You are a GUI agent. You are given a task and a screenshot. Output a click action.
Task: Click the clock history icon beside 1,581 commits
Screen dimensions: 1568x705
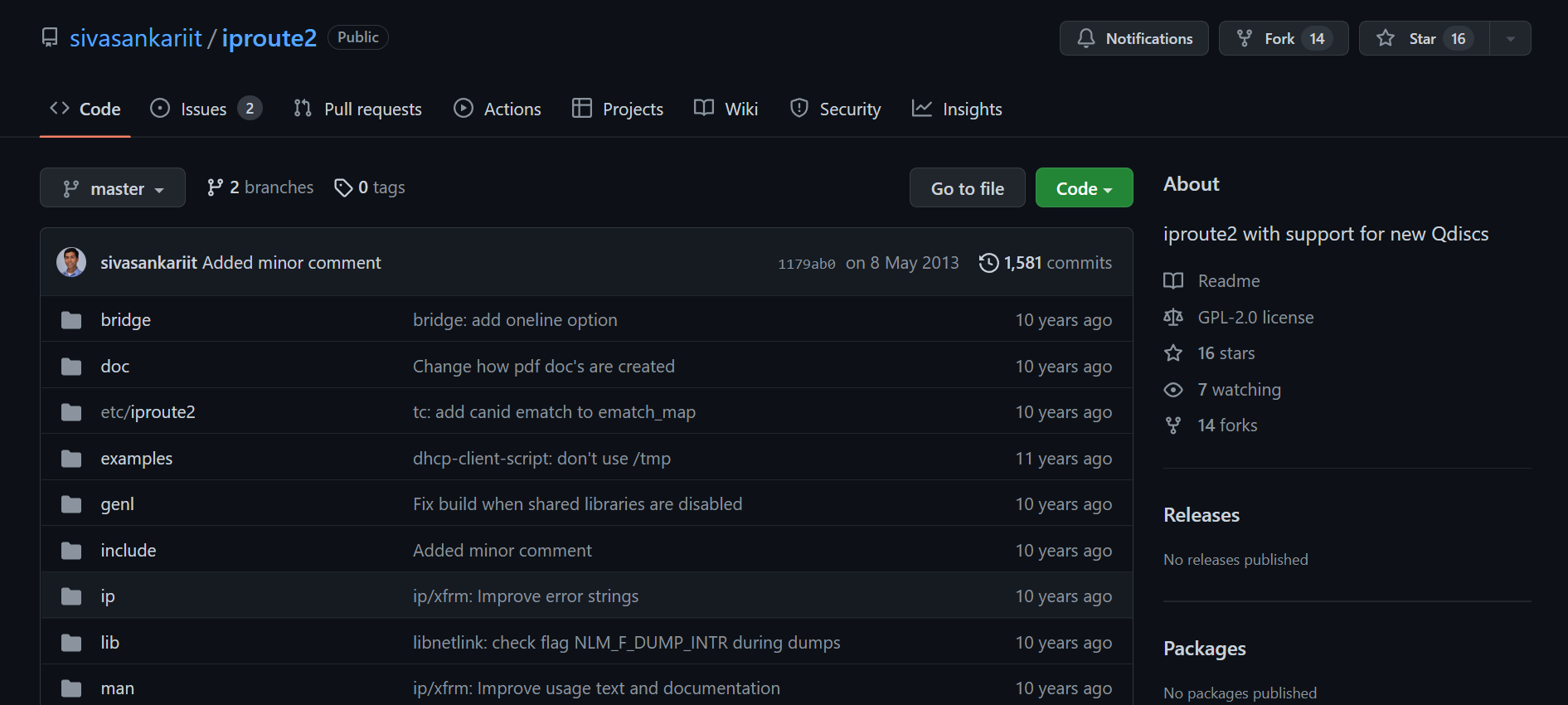988,263
